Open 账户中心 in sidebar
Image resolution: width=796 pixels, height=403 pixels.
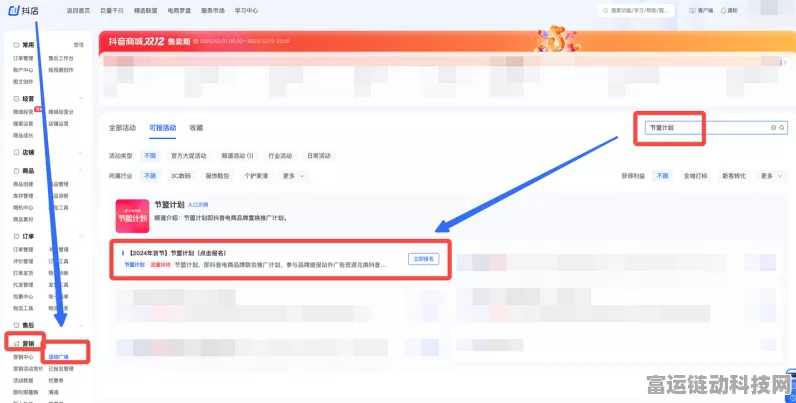(x=23, y=71)
